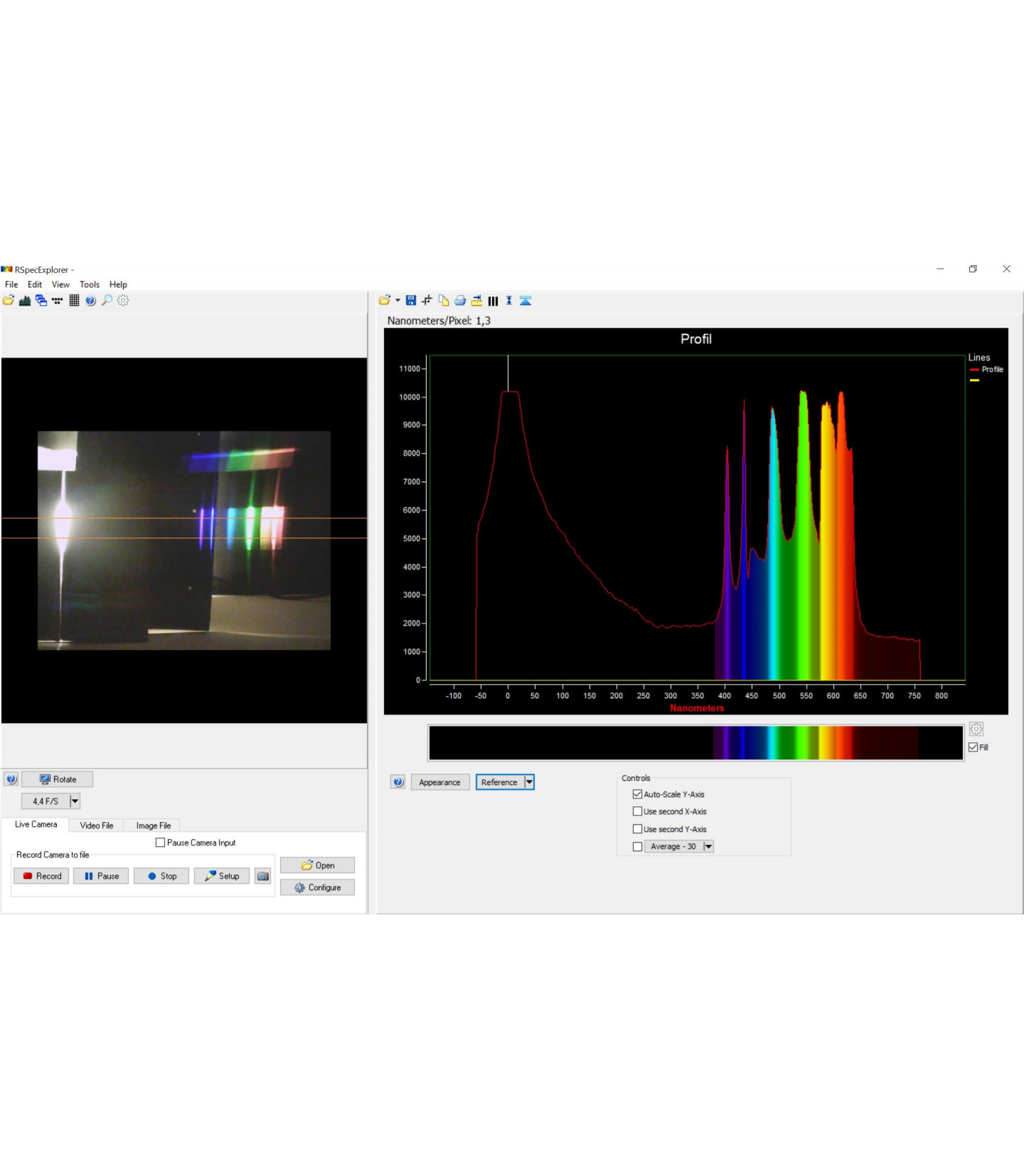The image size is (1024, 1176).
Task: Click the Stop recording button
Action: coord(161,876)
